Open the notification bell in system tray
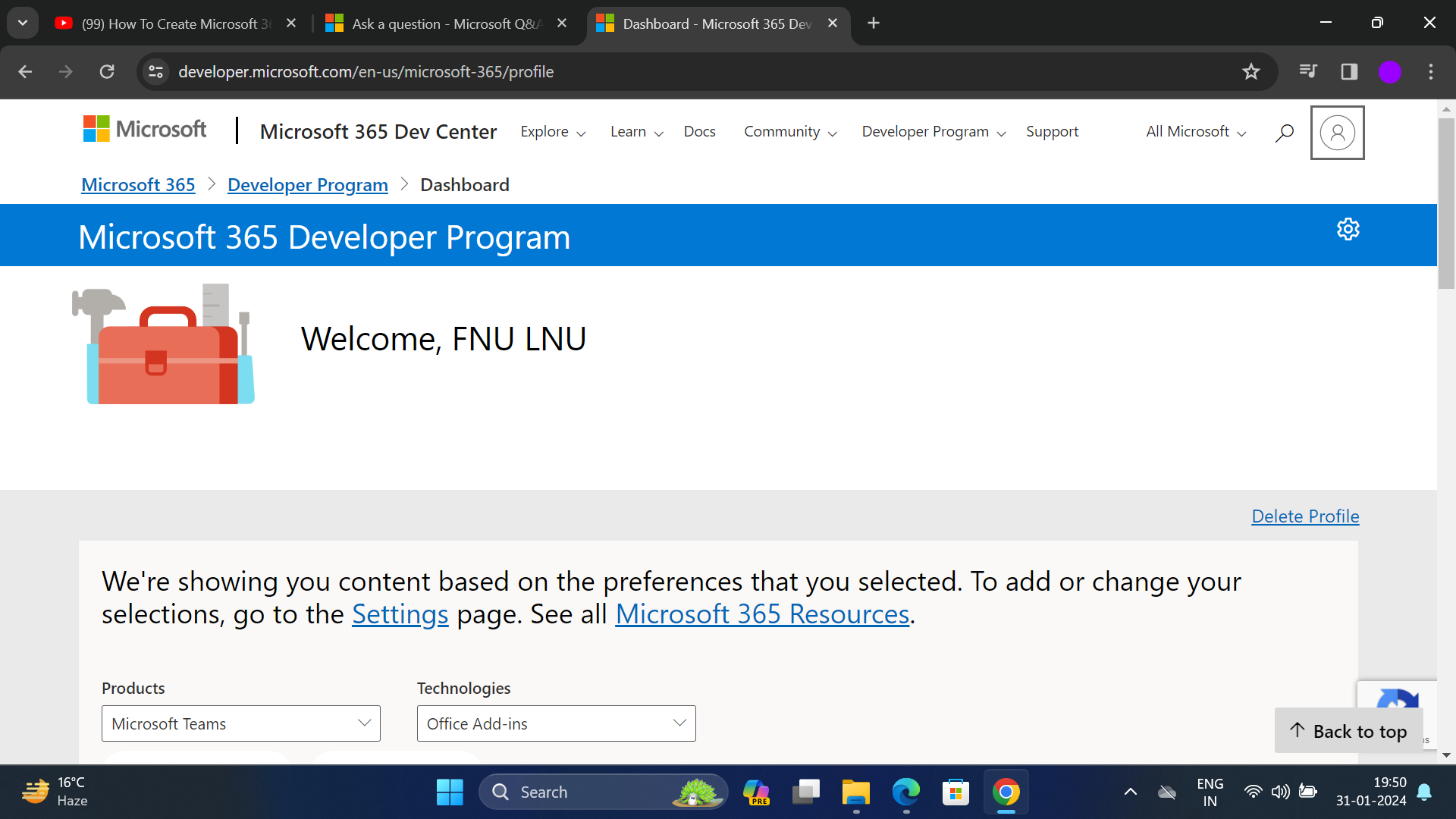The width and height of the screenshot is (1456, 819). pyautogui.click(x=1424, y=791)
